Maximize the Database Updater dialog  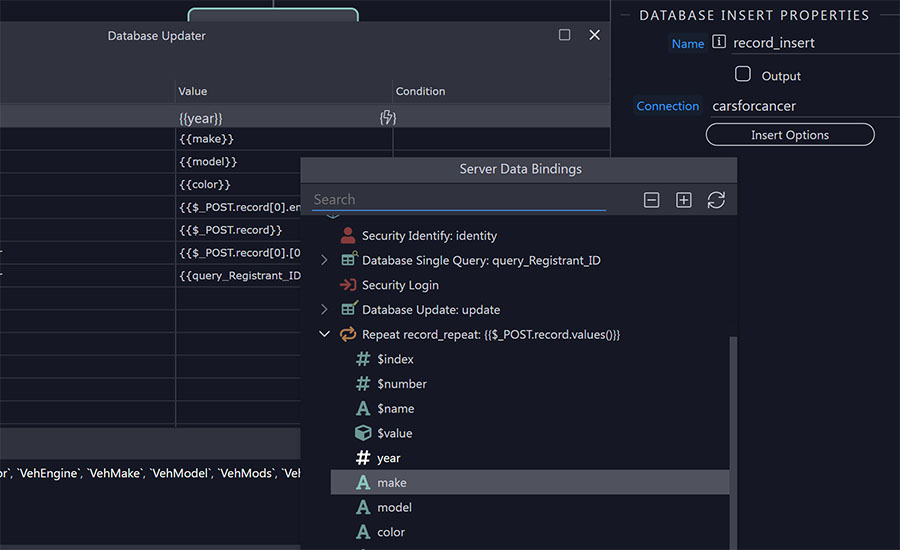pyautogui.click(x=564, y=35)
